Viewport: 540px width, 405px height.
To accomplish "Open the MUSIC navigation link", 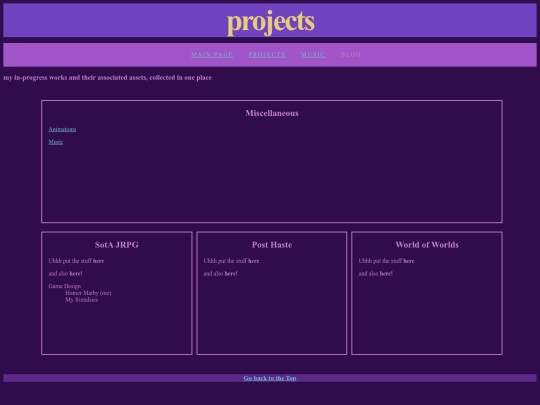I will [x=313, y=54].
